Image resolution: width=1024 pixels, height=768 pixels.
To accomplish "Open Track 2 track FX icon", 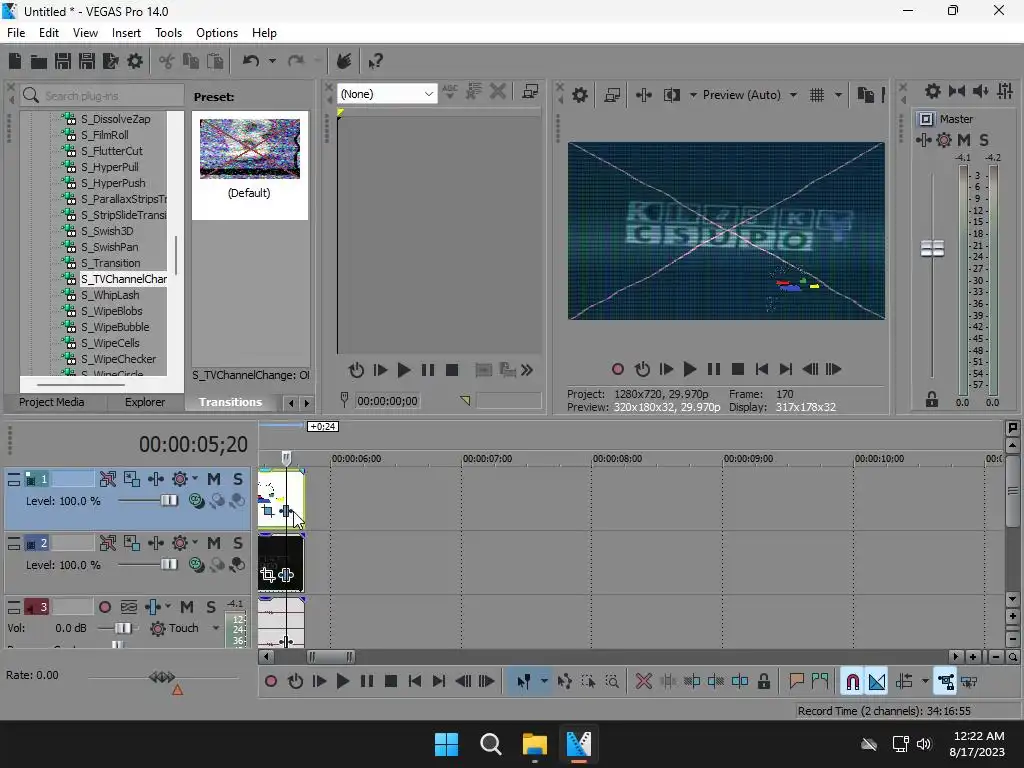I will [180, 543].
